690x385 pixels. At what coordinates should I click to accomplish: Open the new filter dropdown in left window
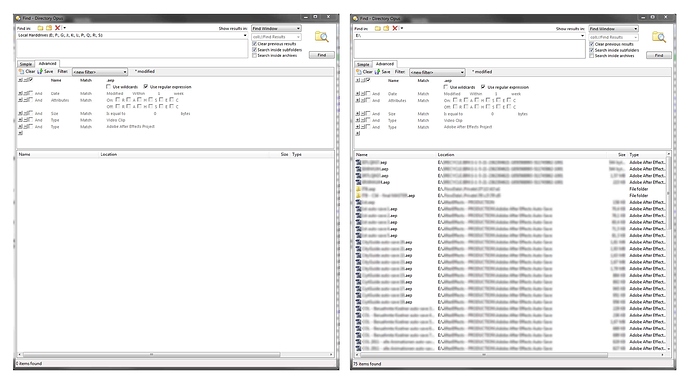pyautogui.click(x=100, y=72)
